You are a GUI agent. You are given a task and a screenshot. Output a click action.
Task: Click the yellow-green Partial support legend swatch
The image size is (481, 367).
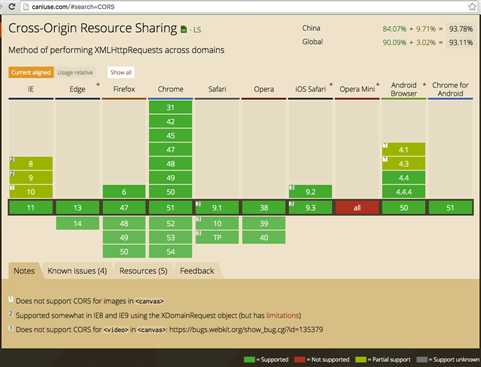tap(361, 360)
